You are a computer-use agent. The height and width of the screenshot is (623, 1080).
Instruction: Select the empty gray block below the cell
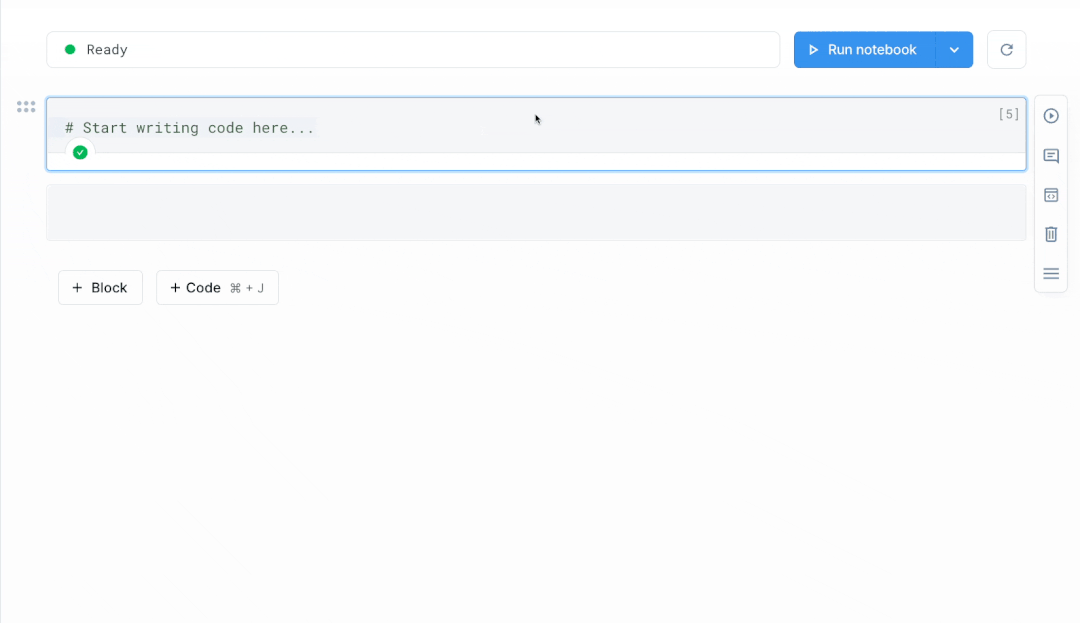tap(536, 212)
